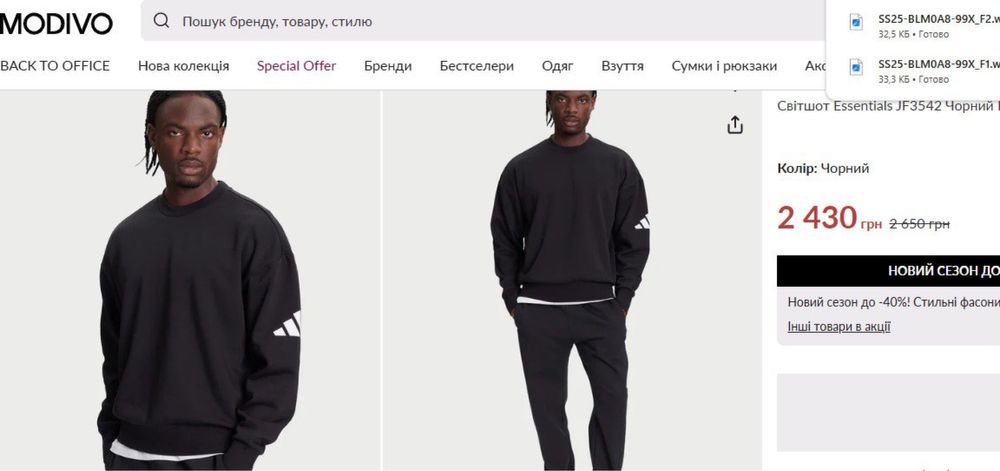Click the search magnifier icon

point(161,21)
